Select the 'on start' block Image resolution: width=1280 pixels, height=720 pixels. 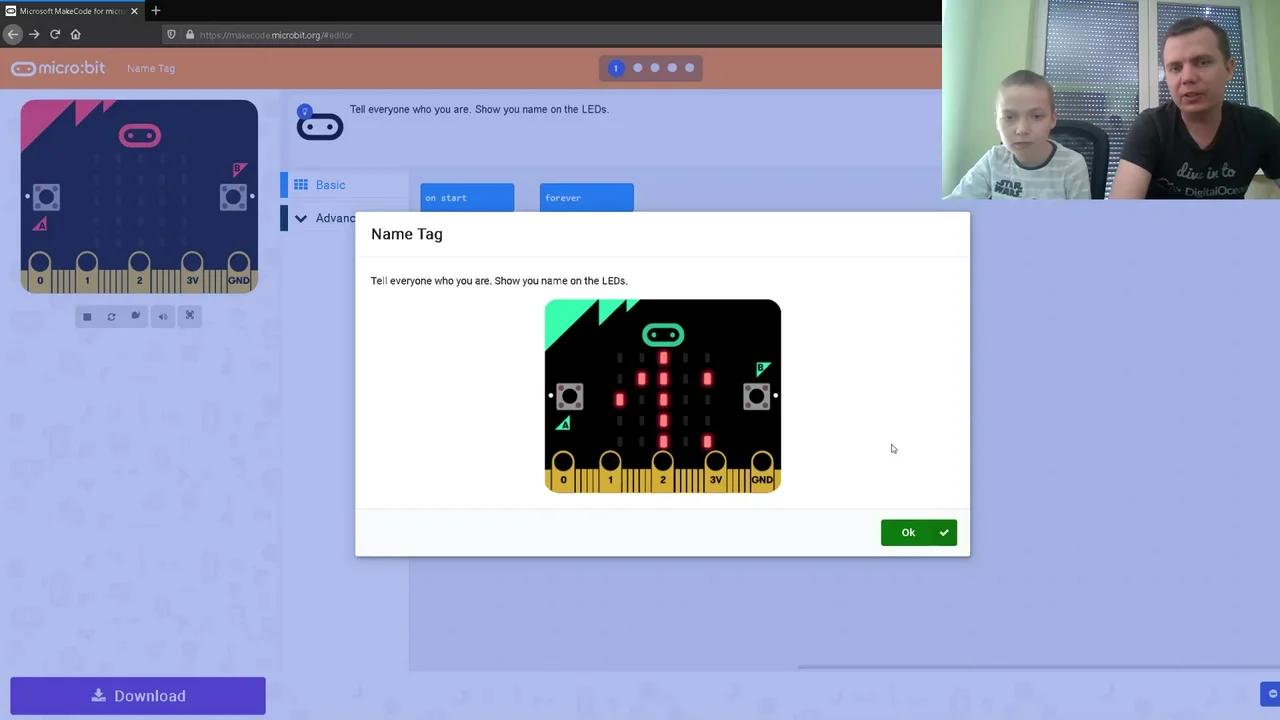click(x=467, y=197)
